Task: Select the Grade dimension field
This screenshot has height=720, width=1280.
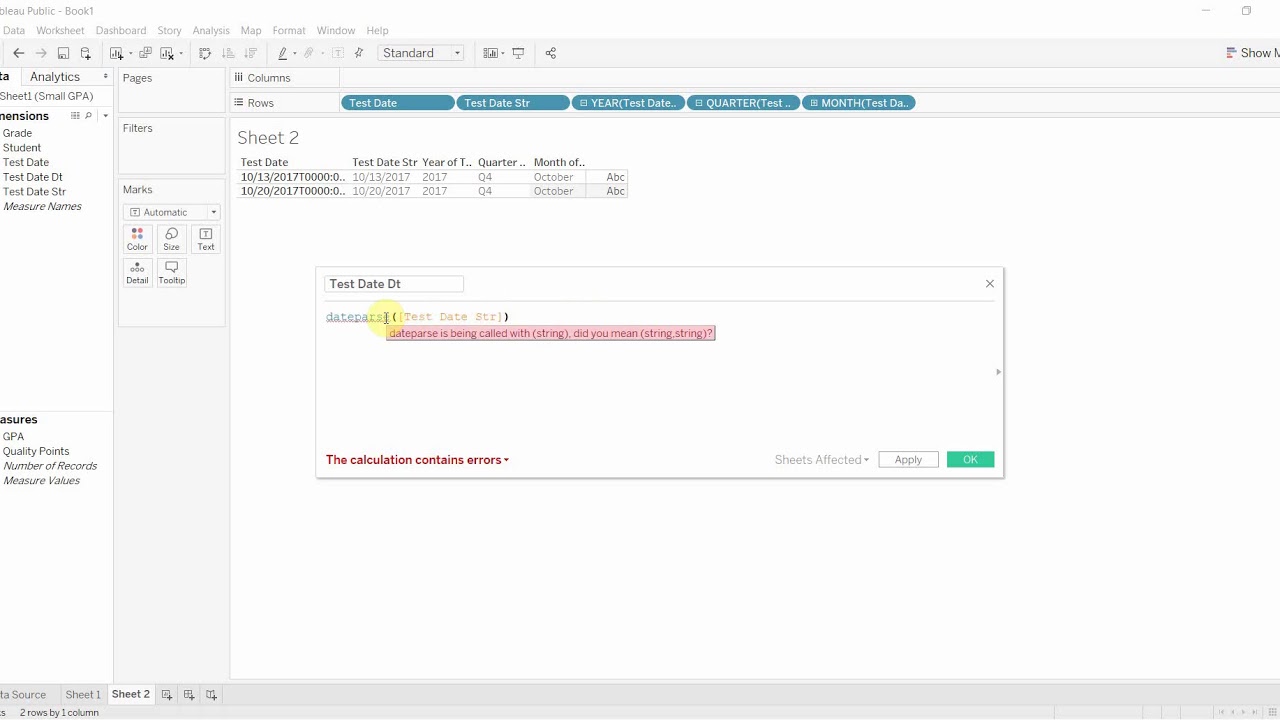Action: pyautogui.click(x=17, y=133)
